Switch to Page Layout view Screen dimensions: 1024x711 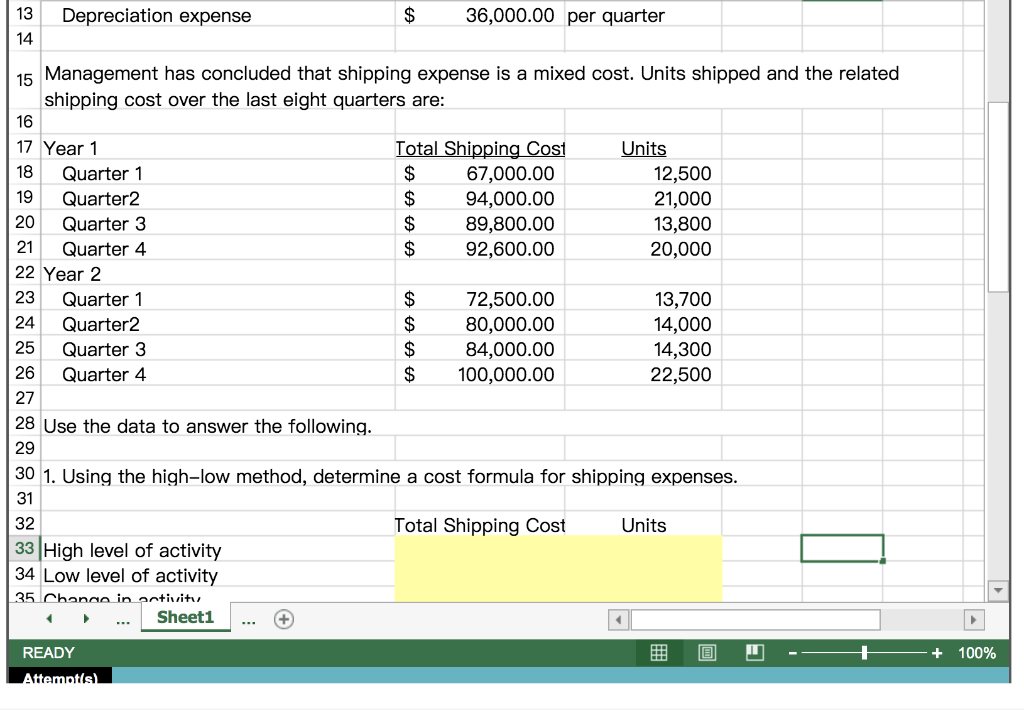[x=706, y=652]
